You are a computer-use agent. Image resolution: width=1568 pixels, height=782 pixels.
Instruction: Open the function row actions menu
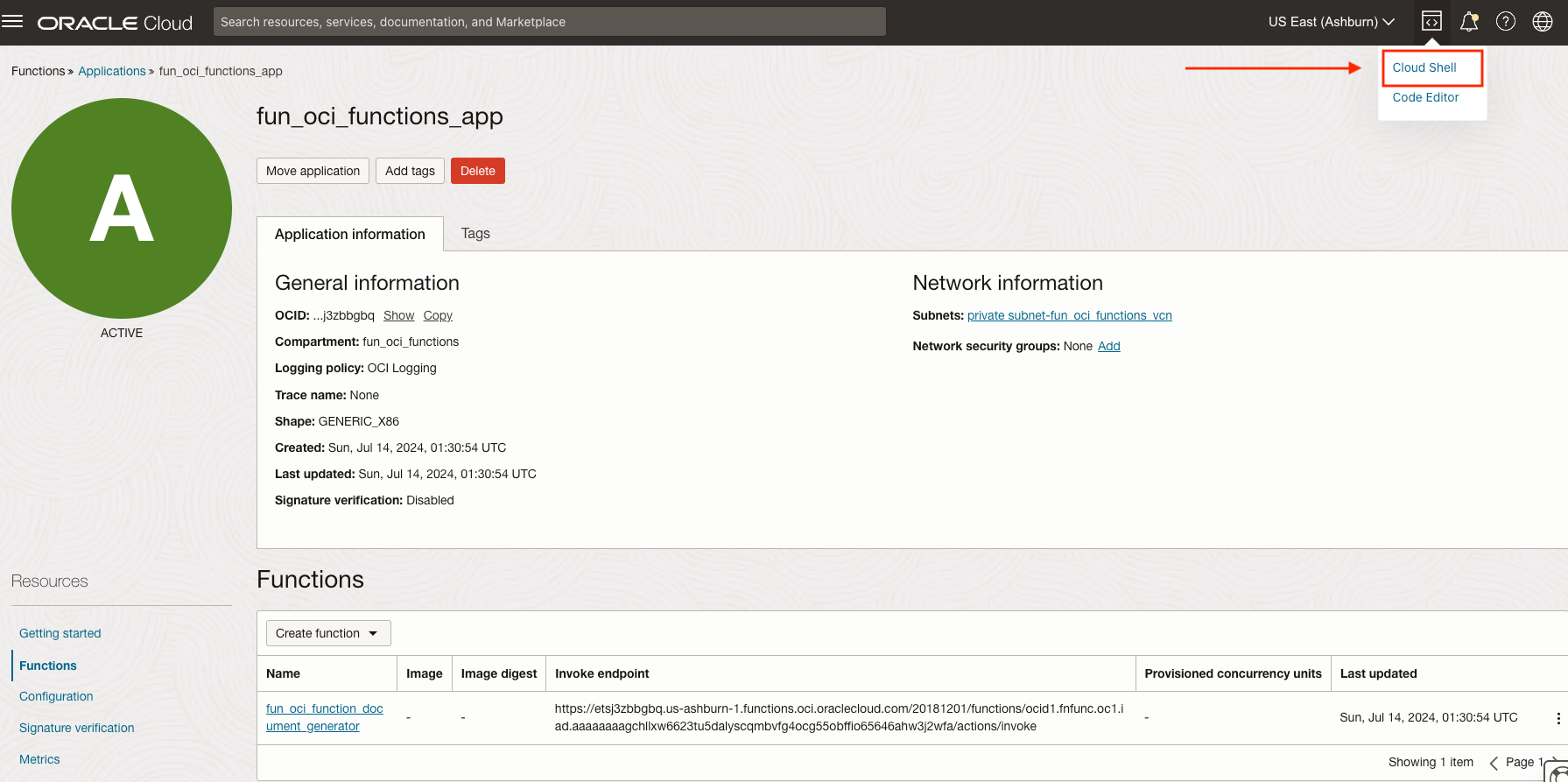[x=1557, y=718]
